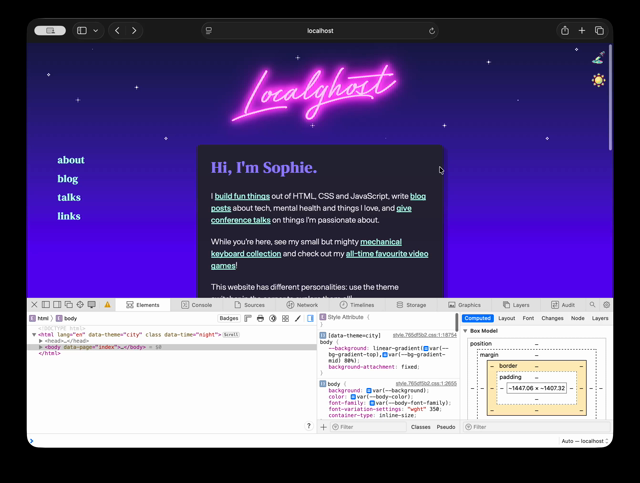This screenshot has width=640, height=483.
Task: Open a new Safari tab
Action: (582, 31)
